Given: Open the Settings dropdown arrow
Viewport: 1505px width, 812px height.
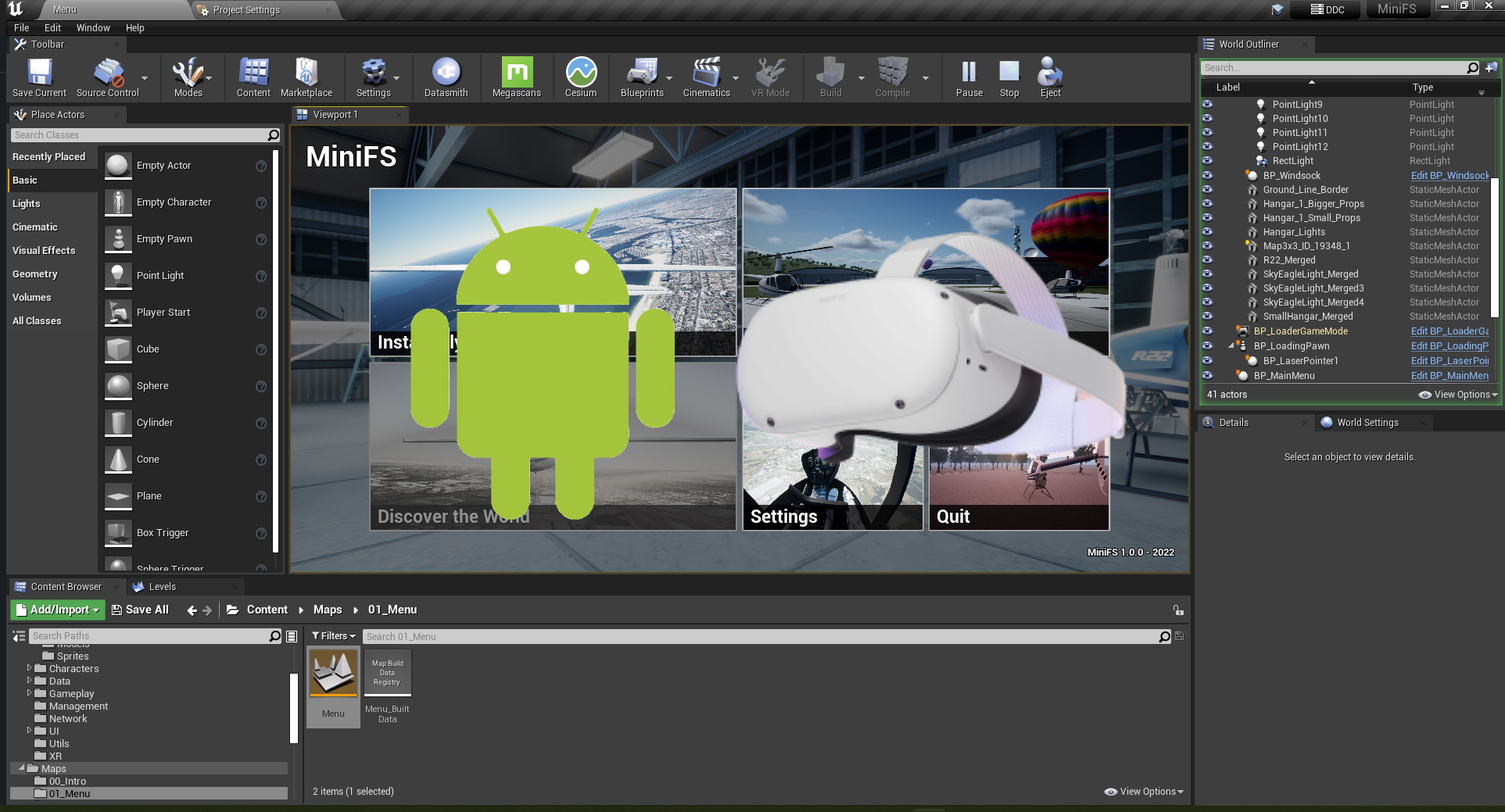Looking at the screenshot, I should (396, 78).
